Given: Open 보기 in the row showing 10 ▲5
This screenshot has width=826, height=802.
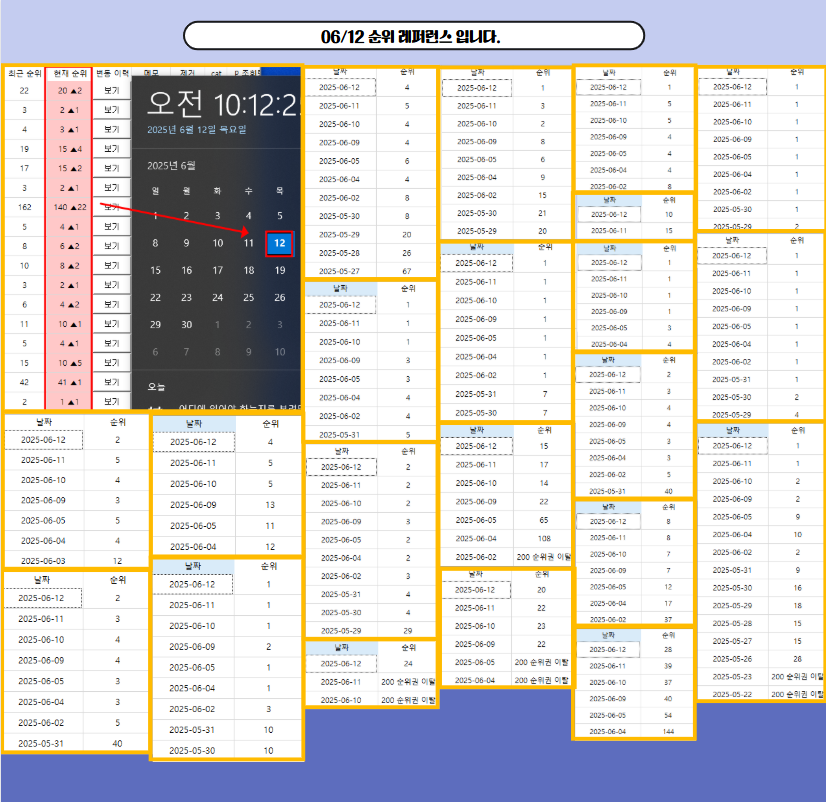Looking at the screenshot, I should click(x=111, y=363).
